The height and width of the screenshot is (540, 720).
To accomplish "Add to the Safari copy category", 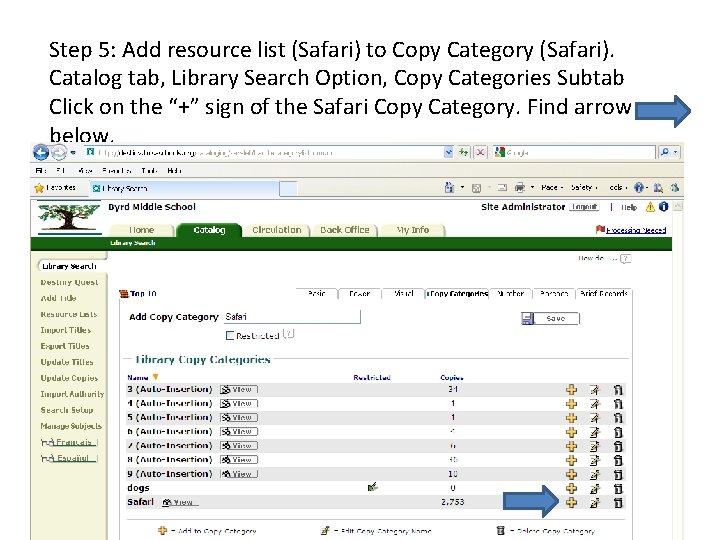I will [571, 502].
